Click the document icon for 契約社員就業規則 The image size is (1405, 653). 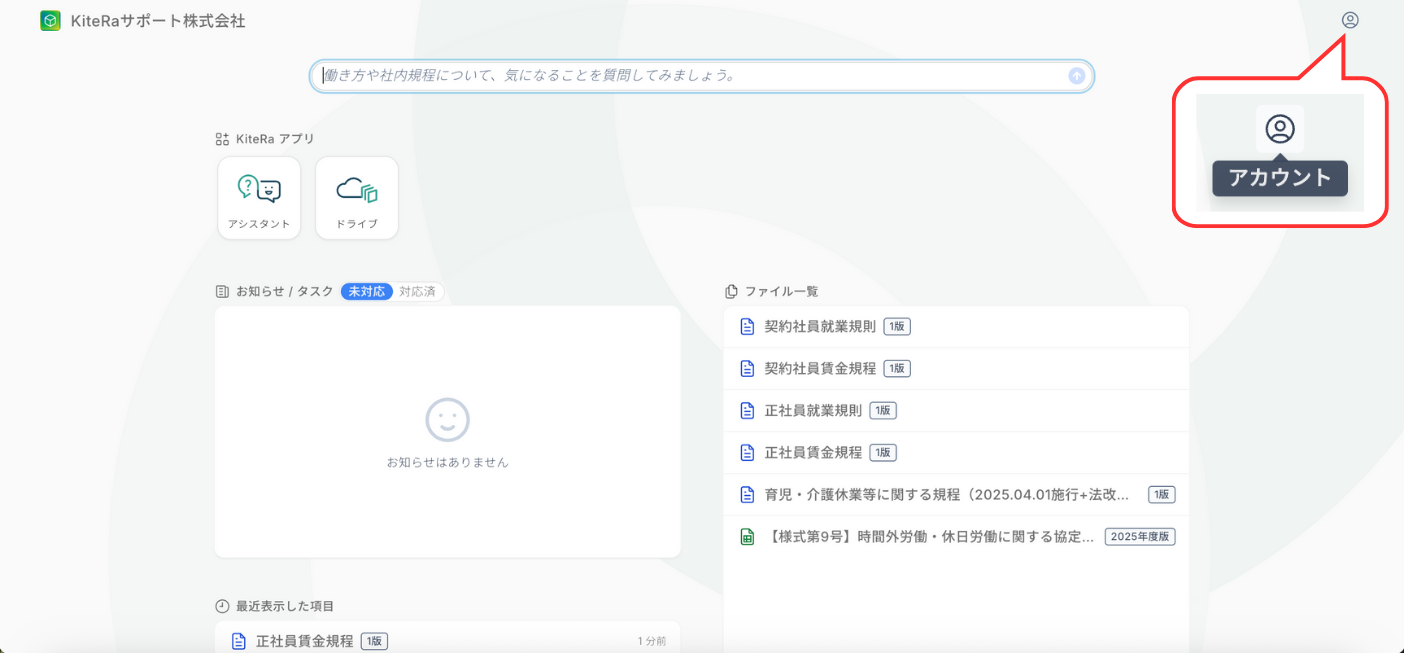pyautogui.click(x=747, y=326)
